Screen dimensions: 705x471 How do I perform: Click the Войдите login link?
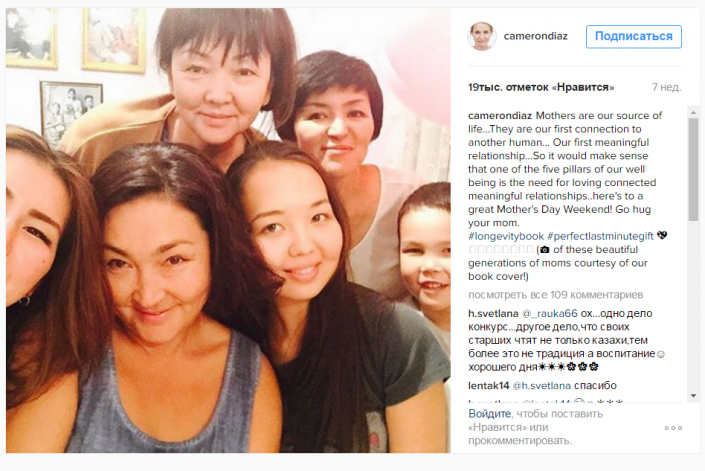[x=490, y=414]
